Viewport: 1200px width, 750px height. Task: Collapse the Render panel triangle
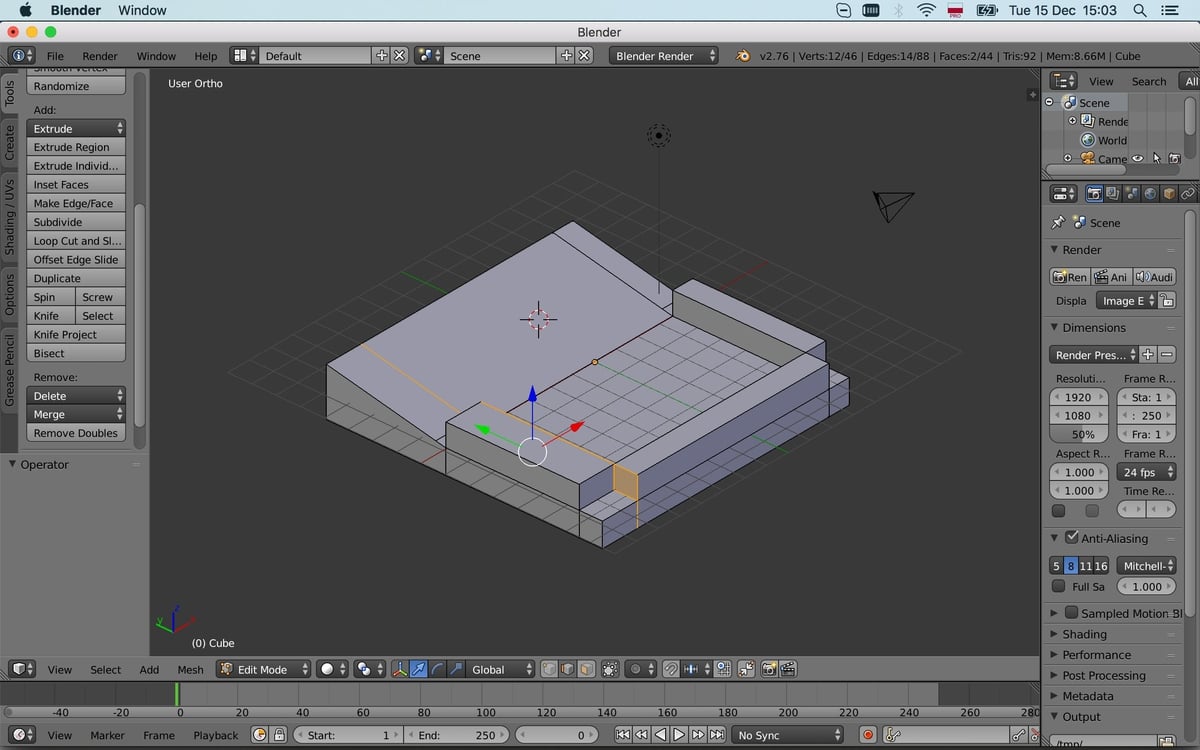tap(1054, 250)
